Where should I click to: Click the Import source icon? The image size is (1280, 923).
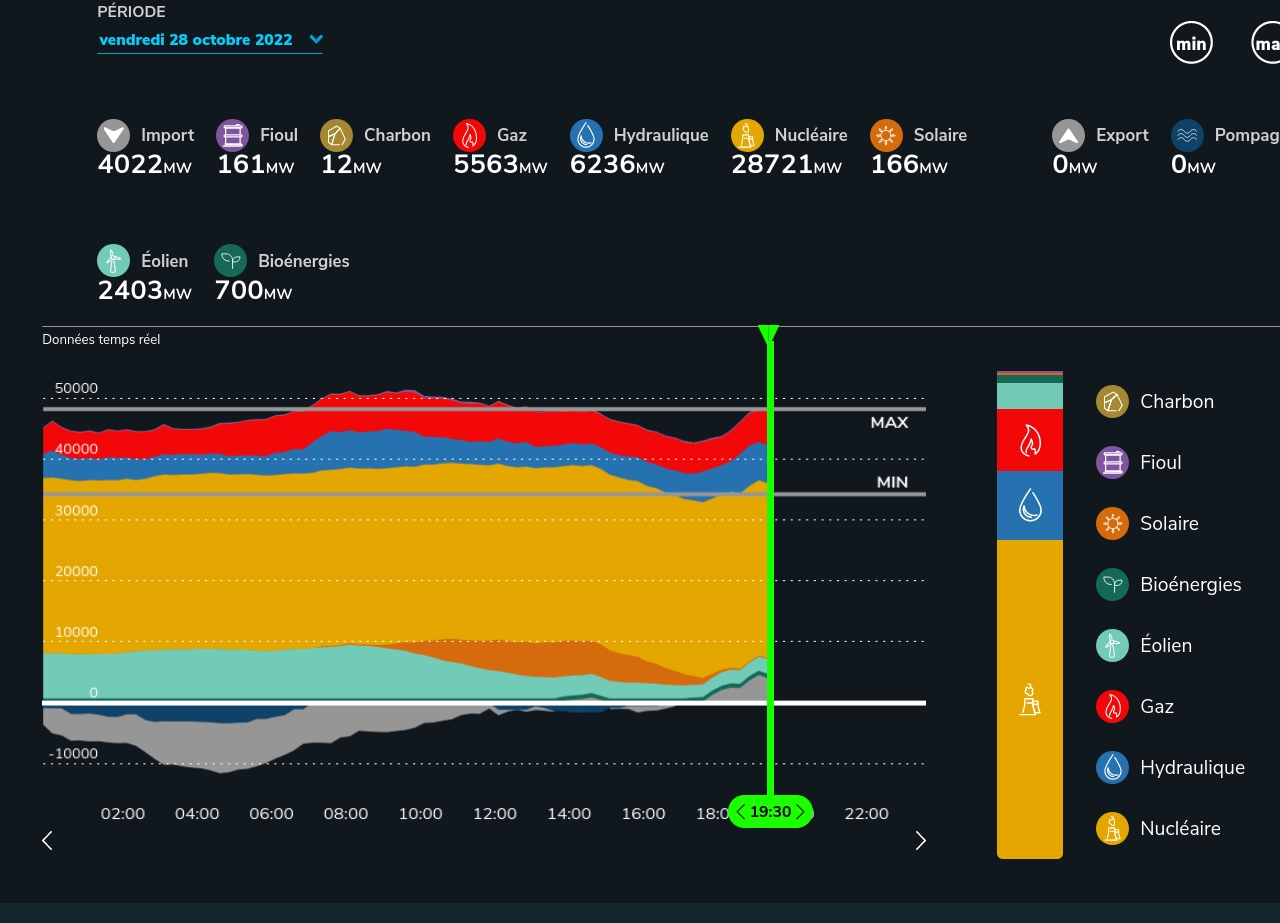[114, 135]
